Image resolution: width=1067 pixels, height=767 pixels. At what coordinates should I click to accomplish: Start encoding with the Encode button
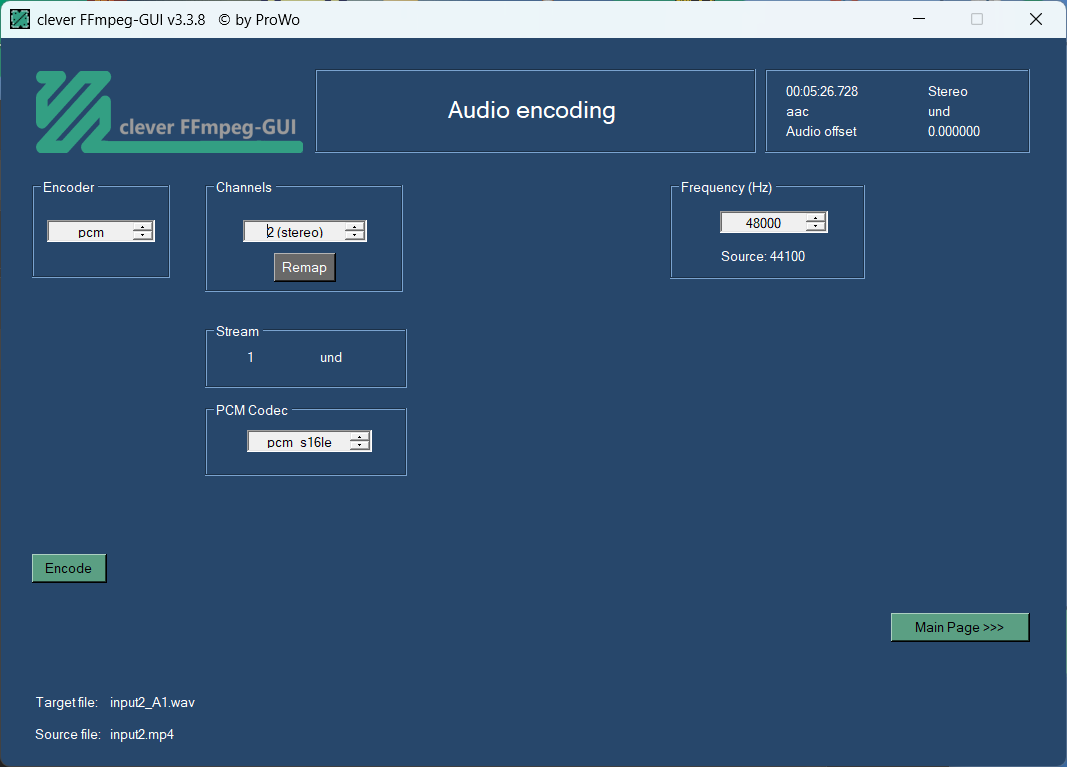[69, 568]
